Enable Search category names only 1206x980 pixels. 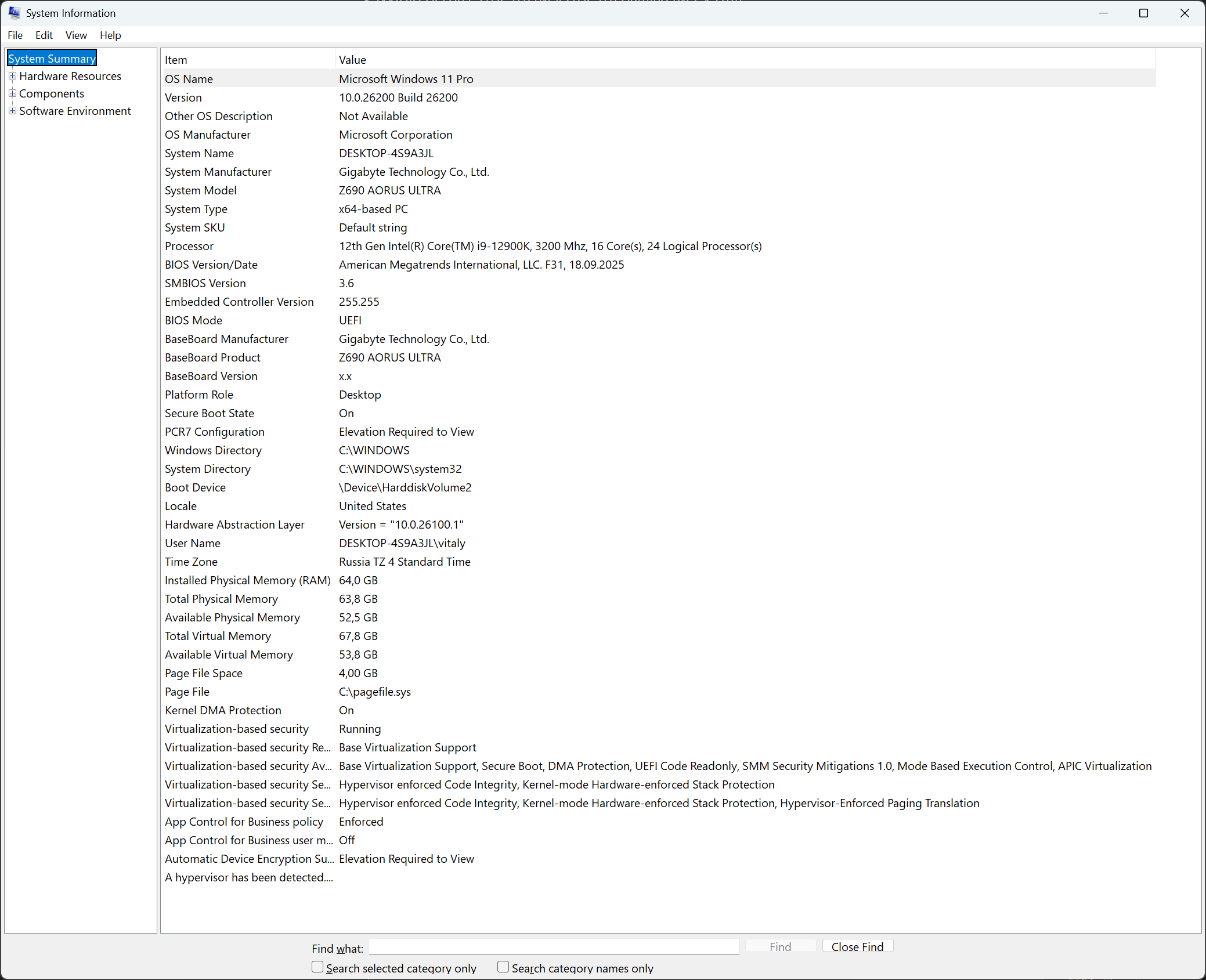pos(503,967)
